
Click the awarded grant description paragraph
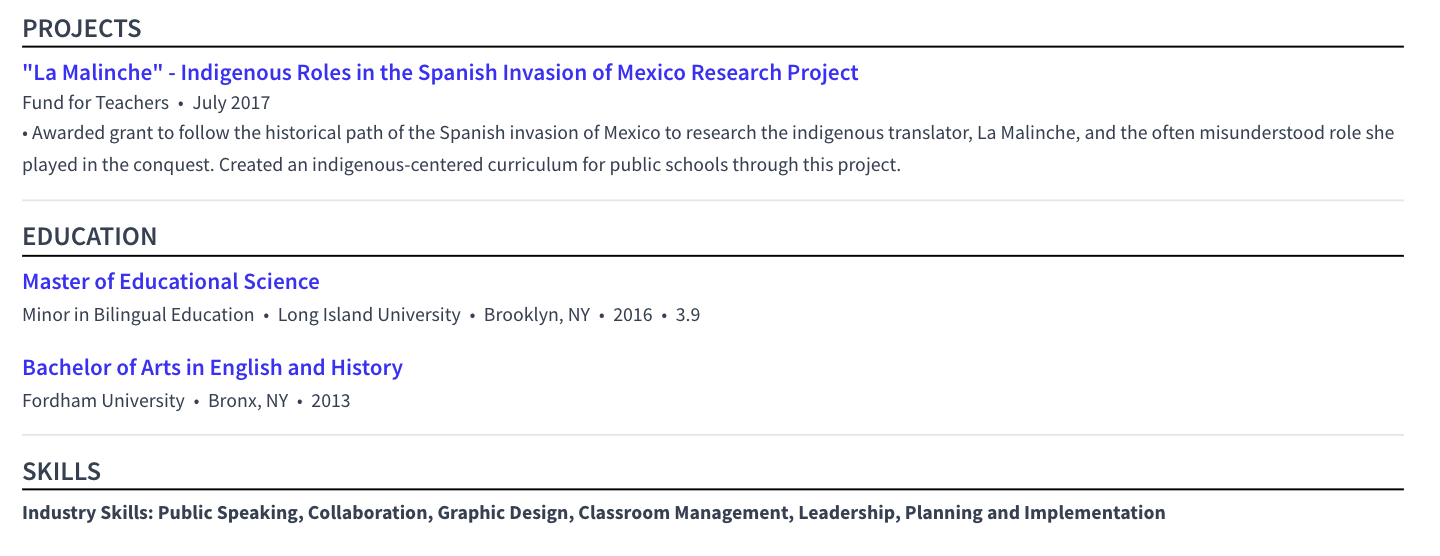(x=700, y=149)
